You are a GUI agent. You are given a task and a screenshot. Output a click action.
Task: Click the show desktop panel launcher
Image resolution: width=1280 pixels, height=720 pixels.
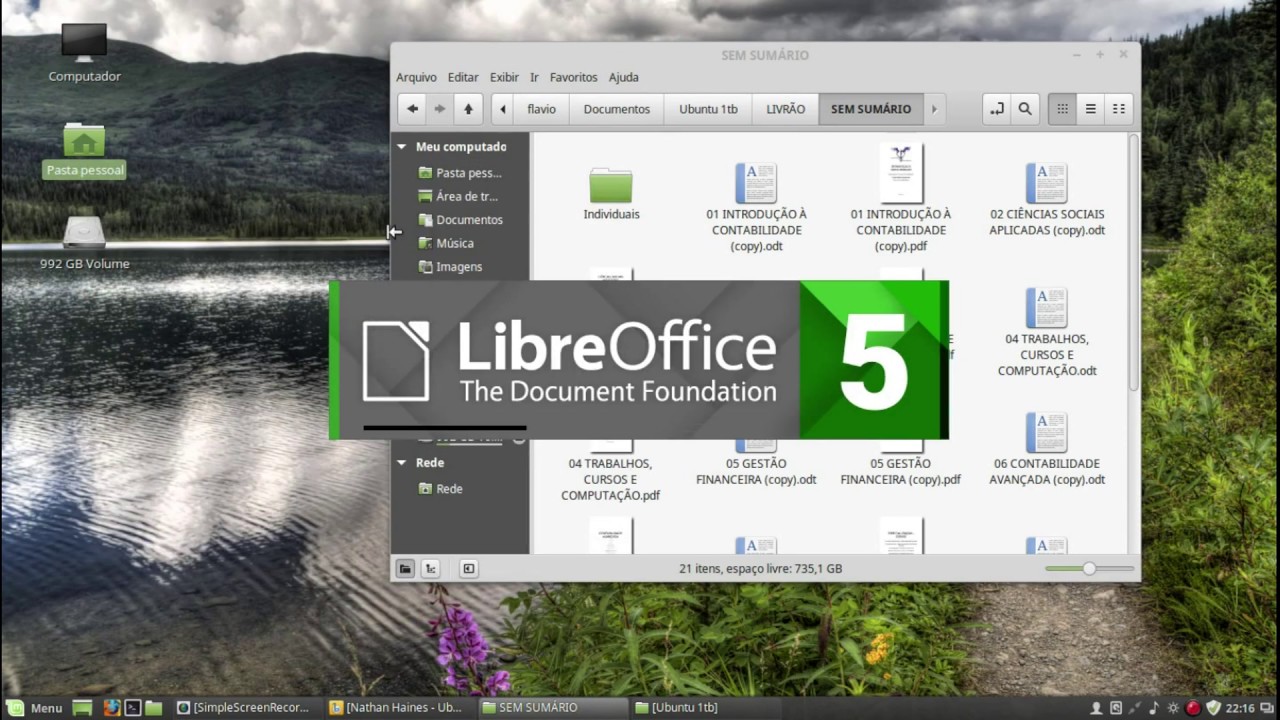(82, 708)
